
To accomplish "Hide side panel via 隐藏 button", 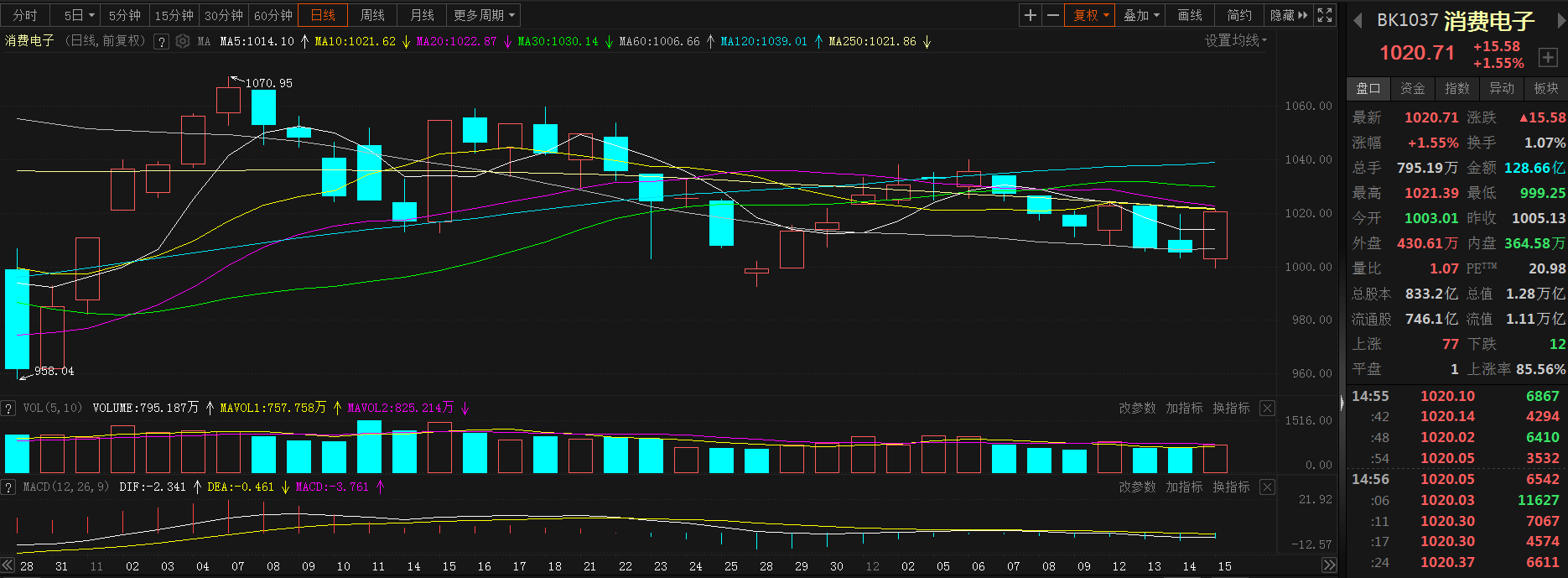I will click(x=1288, y=15).
